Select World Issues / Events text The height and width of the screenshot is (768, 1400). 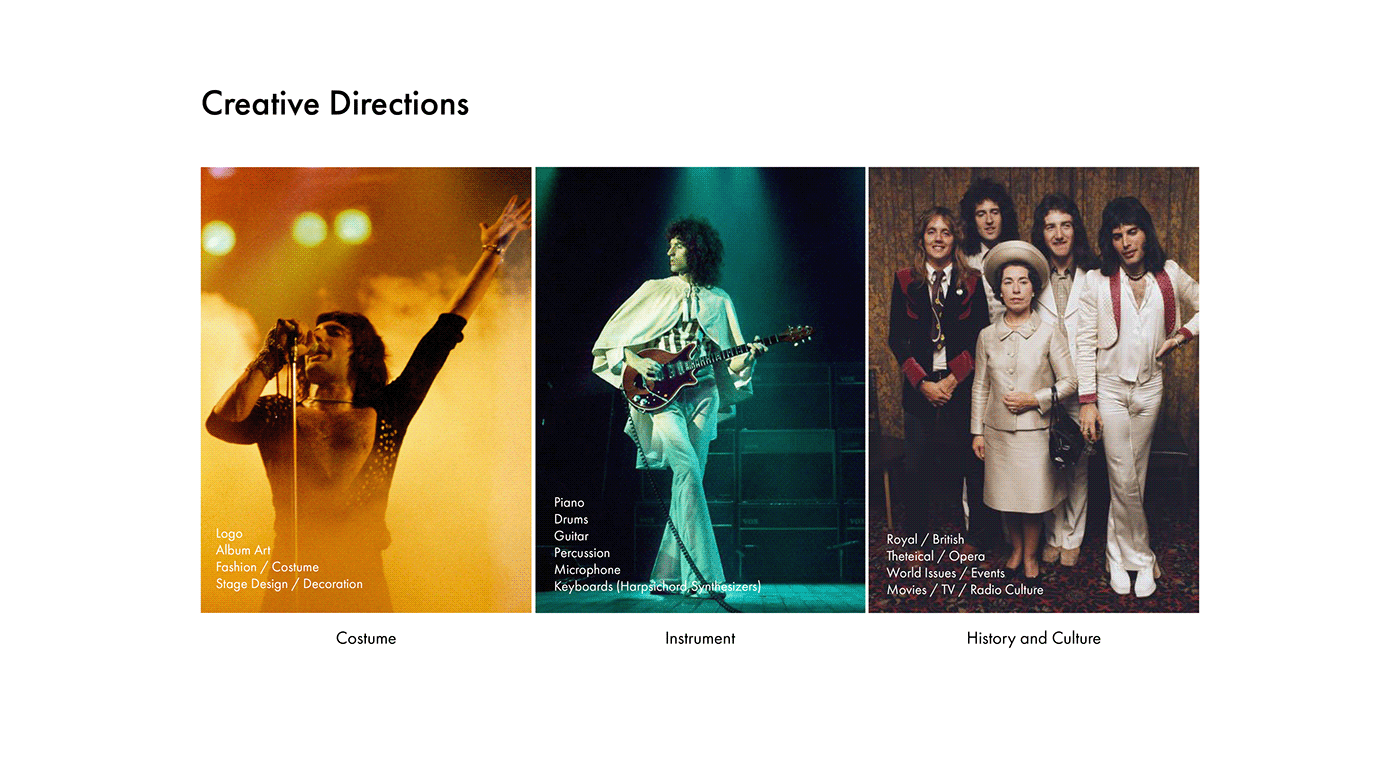(945, 573)
